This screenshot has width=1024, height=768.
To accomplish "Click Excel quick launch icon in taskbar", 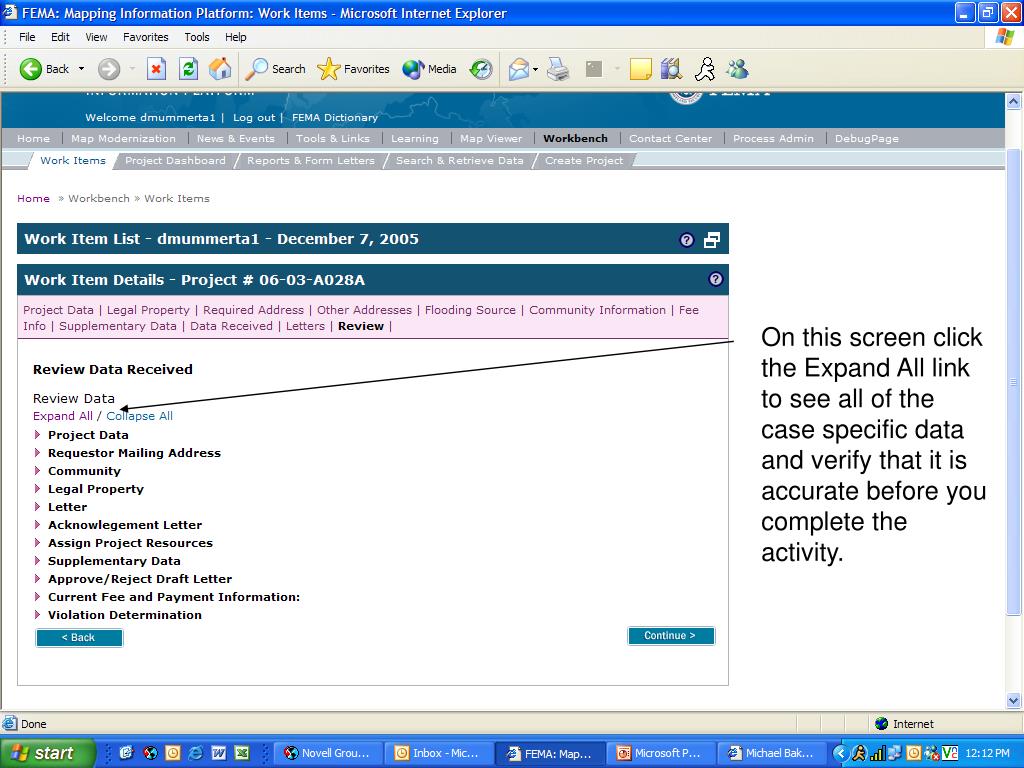I will 242,753.
